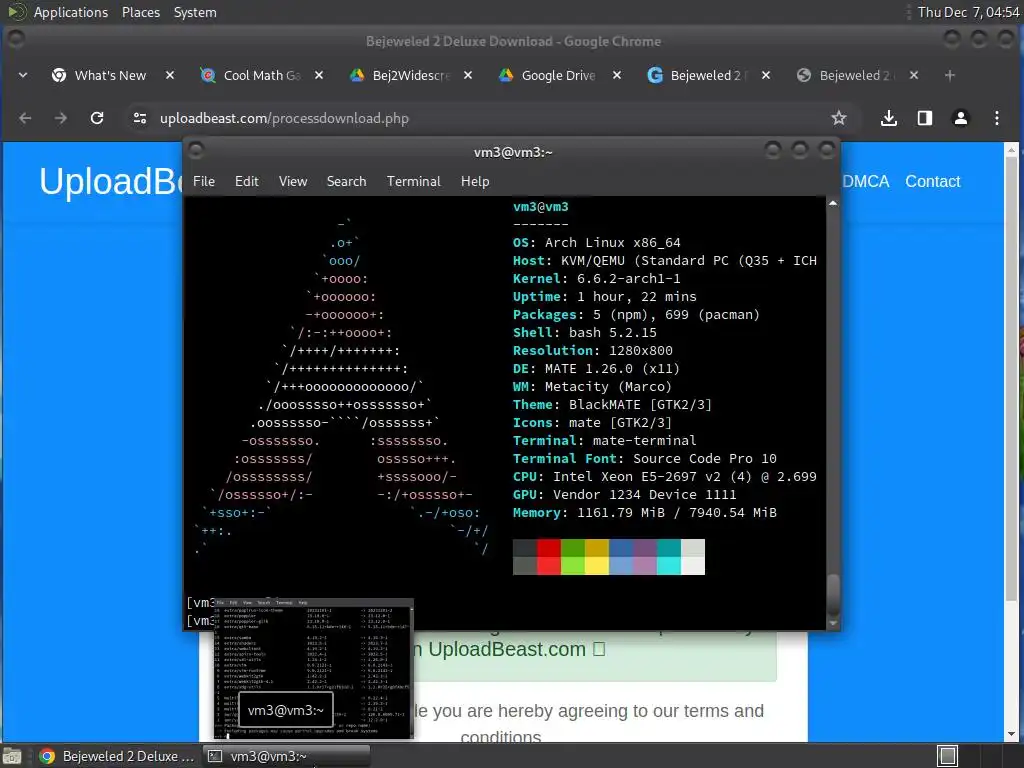Image resolution: width=1024 pixels, height=768 pixels.
Task: Click the OS: Arch Linux x86_64 line
Action: [596, 242]
